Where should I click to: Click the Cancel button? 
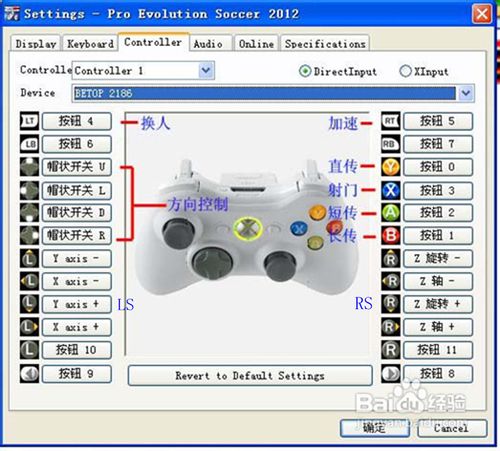452,428
